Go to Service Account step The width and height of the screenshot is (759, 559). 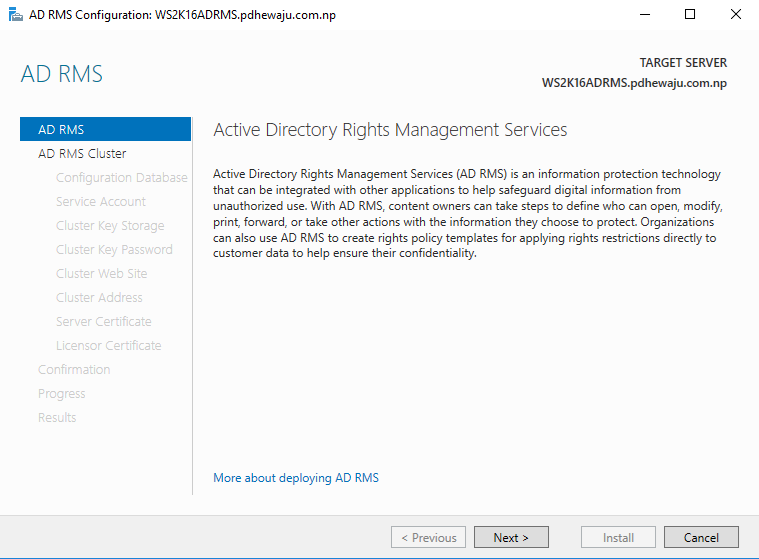[x=101, y=201]
